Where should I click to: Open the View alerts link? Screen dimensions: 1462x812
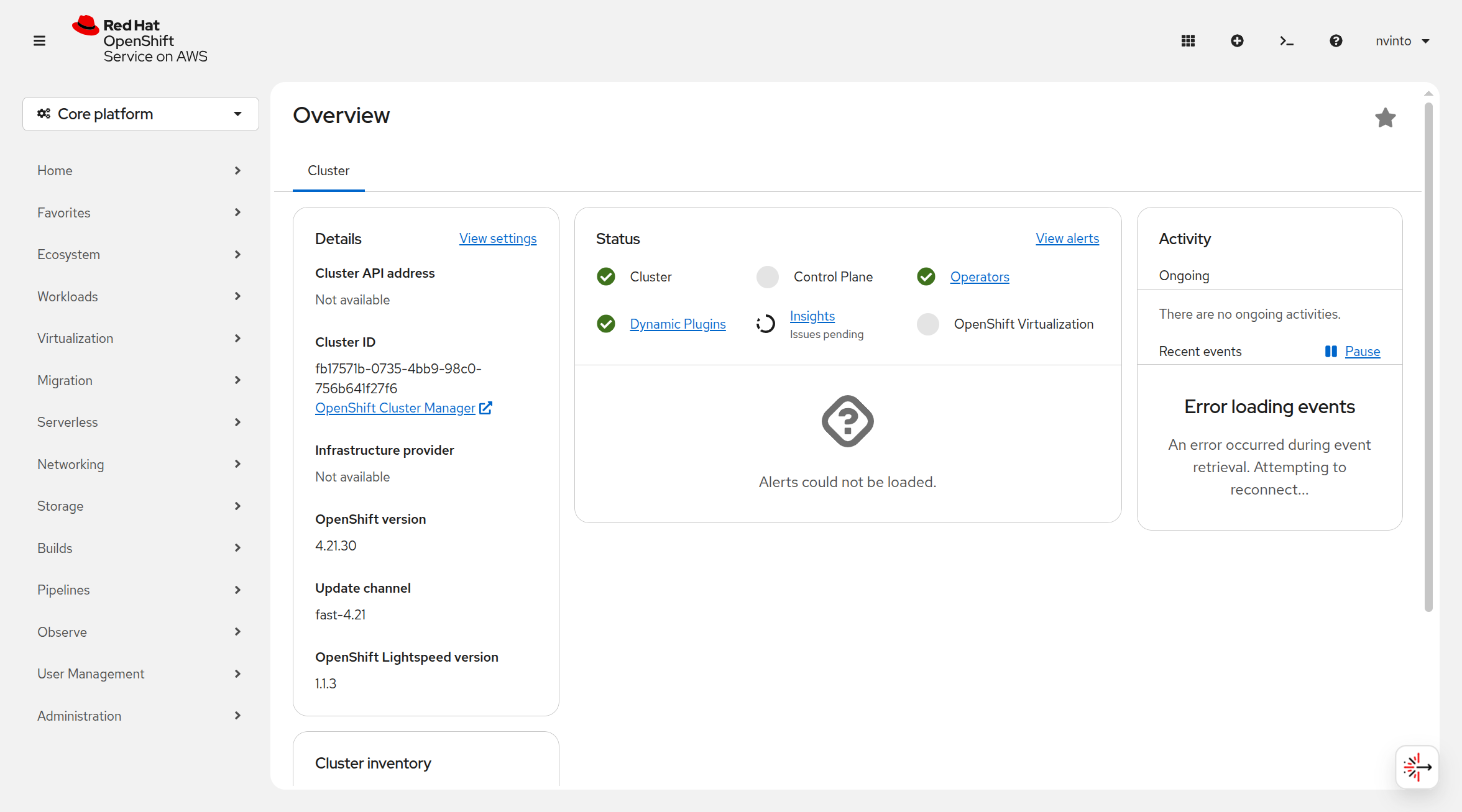point(1067,239)
